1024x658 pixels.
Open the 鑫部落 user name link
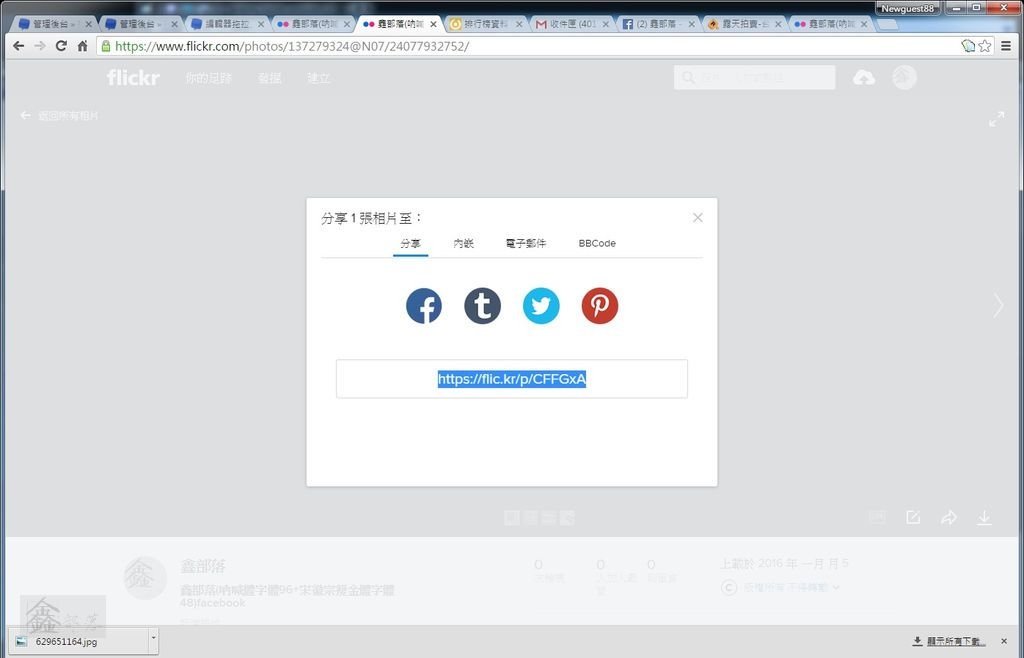(203, 566)
